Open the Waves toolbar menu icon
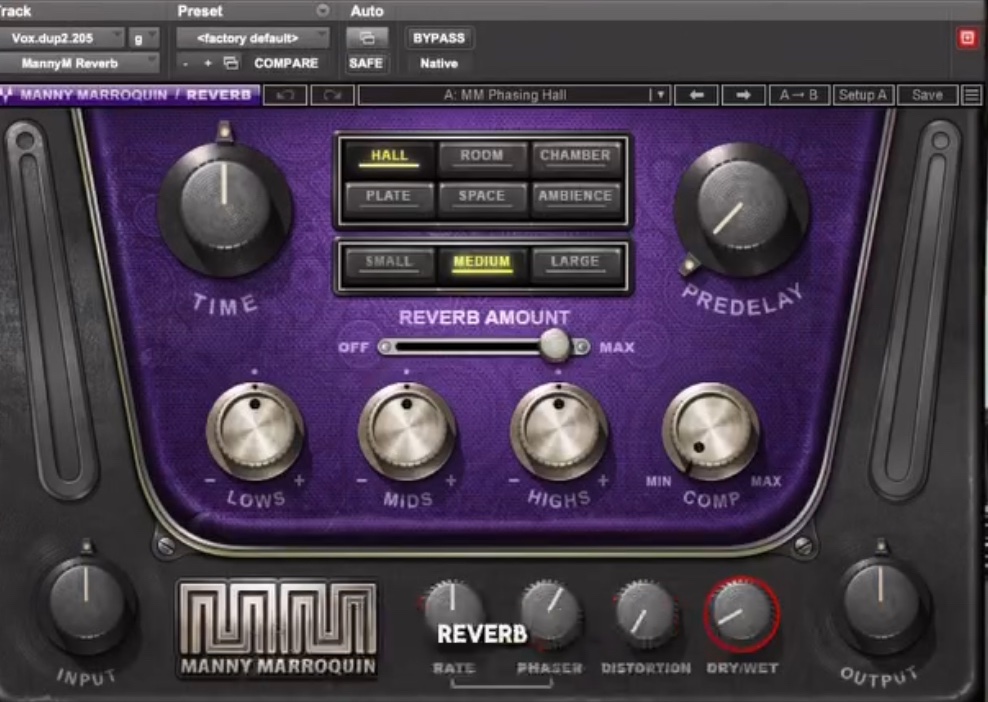 pos(972,95)
